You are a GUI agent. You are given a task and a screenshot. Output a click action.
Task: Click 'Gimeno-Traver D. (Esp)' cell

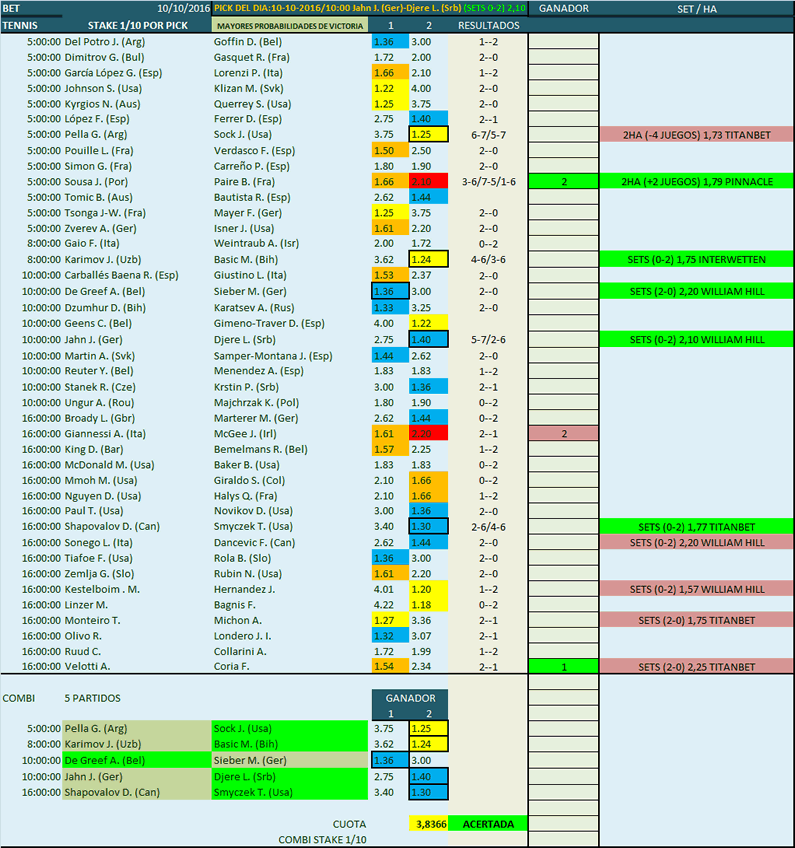[269, 323]
